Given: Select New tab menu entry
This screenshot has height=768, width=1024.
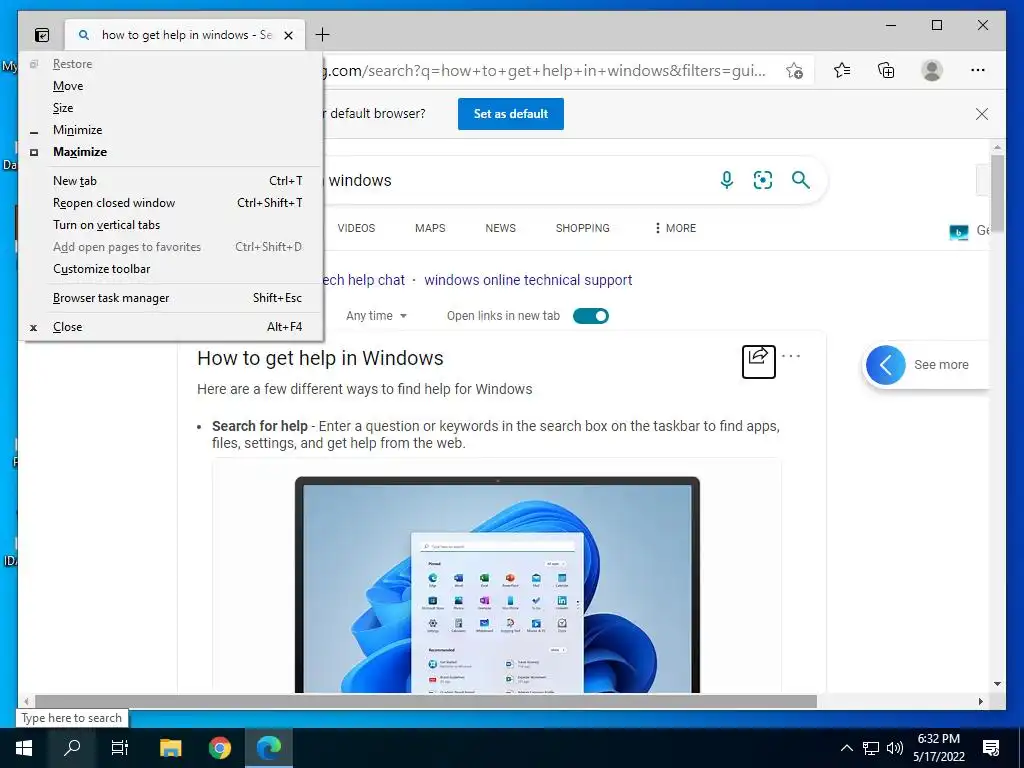Looking at the screenshot, I should (x=172, y=181).
